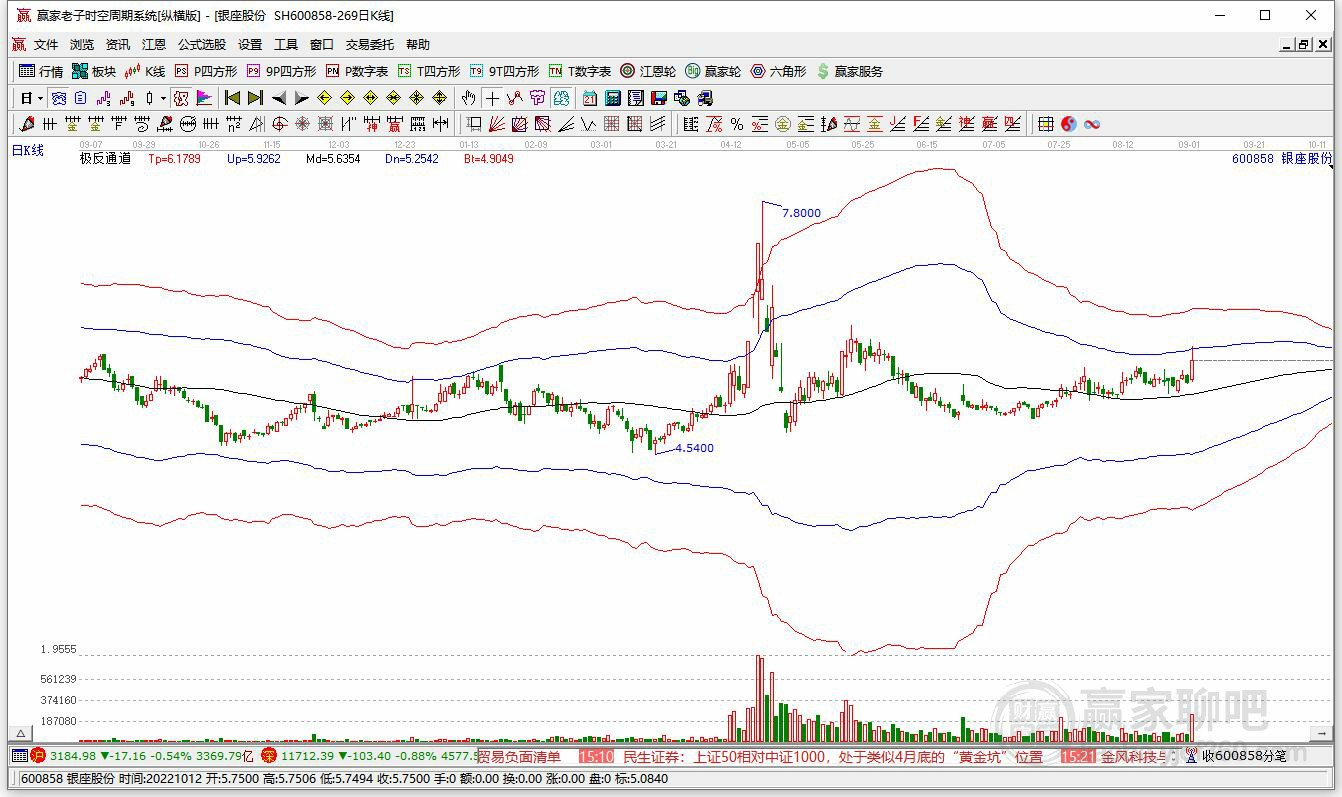
Task: Select the crosshair cursor tool
Action: click(491, 98)
